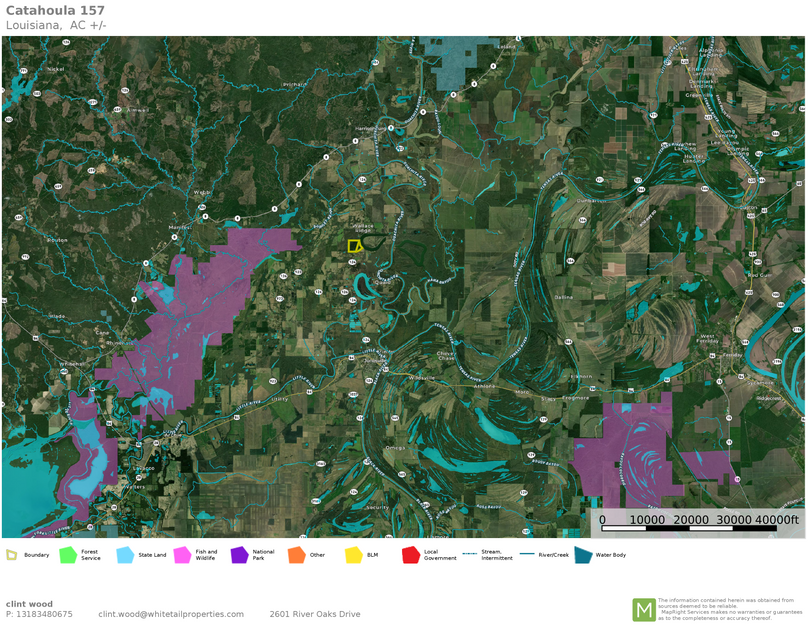Click the clint wood agent name
Viewport: 808px width, 625px height.
pyautogui.click(x=29, y=603)
